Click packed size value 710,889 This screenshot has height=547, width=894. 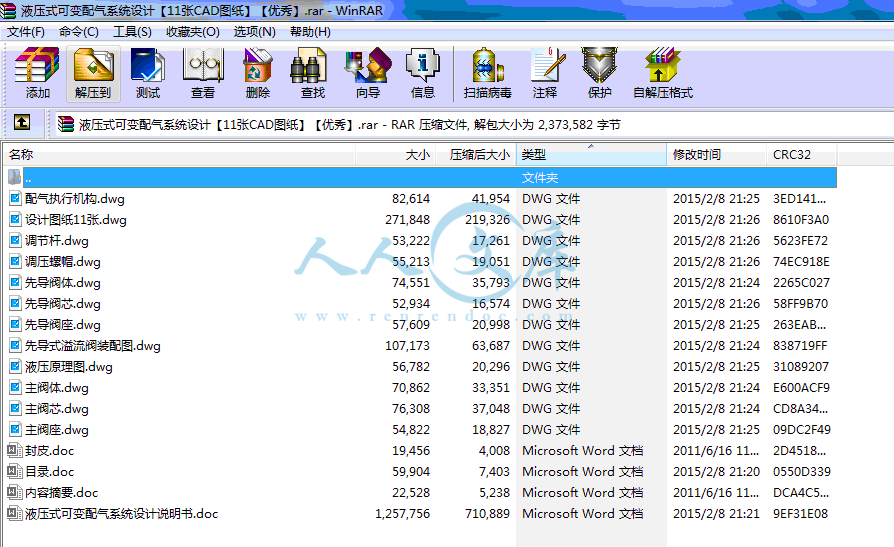(487, 513)
